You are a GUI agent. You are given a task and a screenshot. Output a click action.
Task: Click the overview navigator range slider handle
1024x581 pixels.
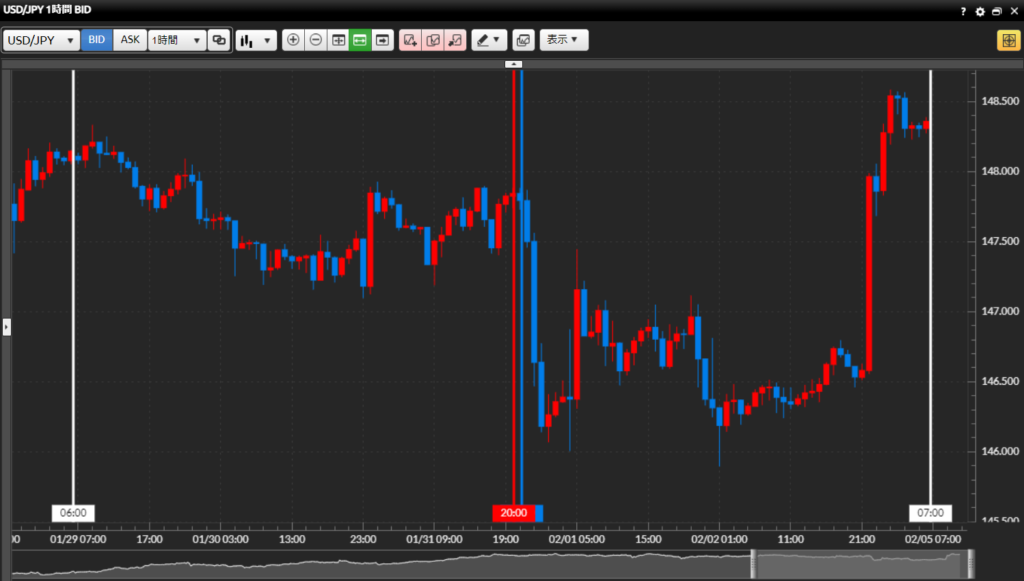tap(755, 563)
